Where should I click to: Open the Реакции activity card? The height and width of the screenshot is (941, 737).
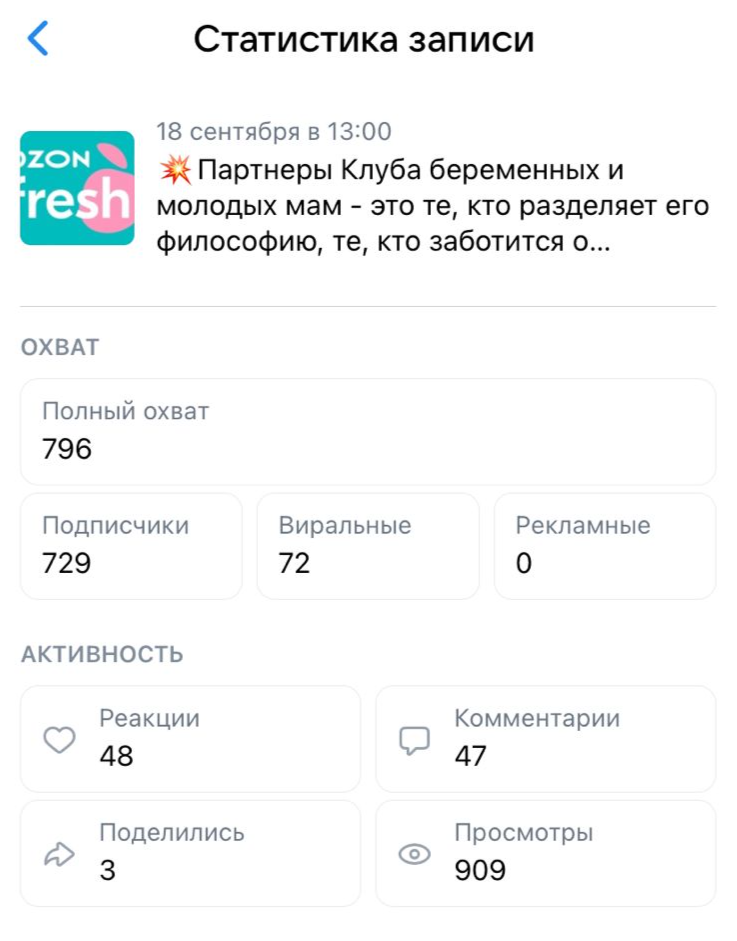[x=190, y=738]
